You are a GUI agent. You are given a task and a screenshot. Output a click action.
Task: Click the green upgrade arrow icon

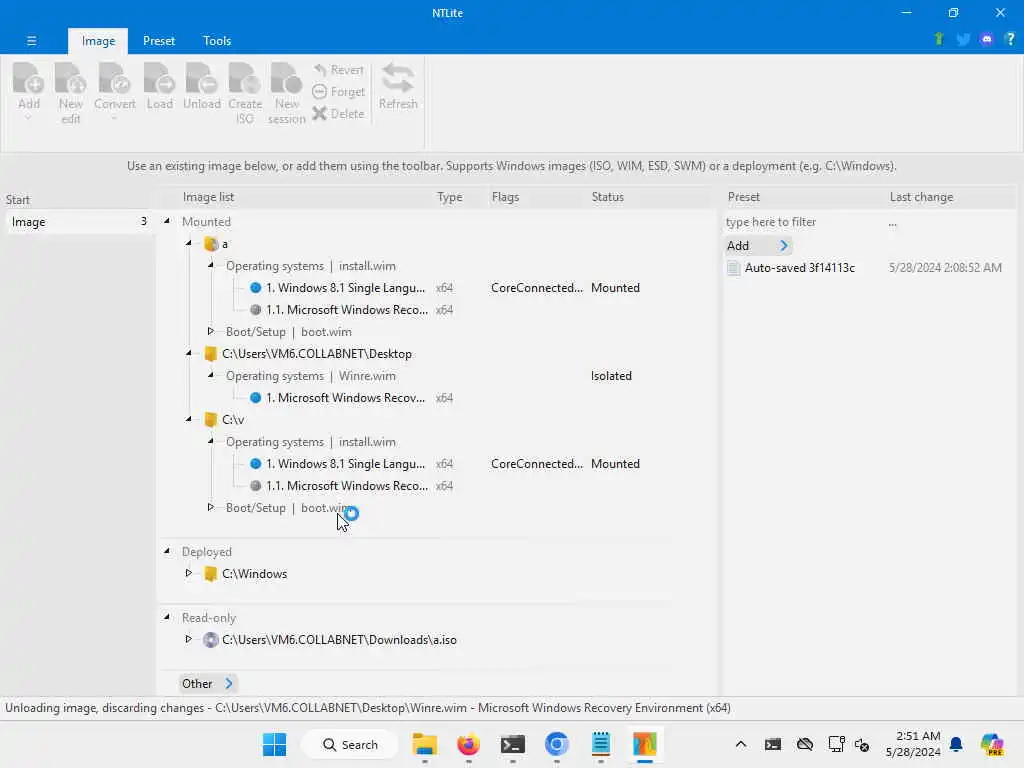pyautogui.click(x=939, y=39)
